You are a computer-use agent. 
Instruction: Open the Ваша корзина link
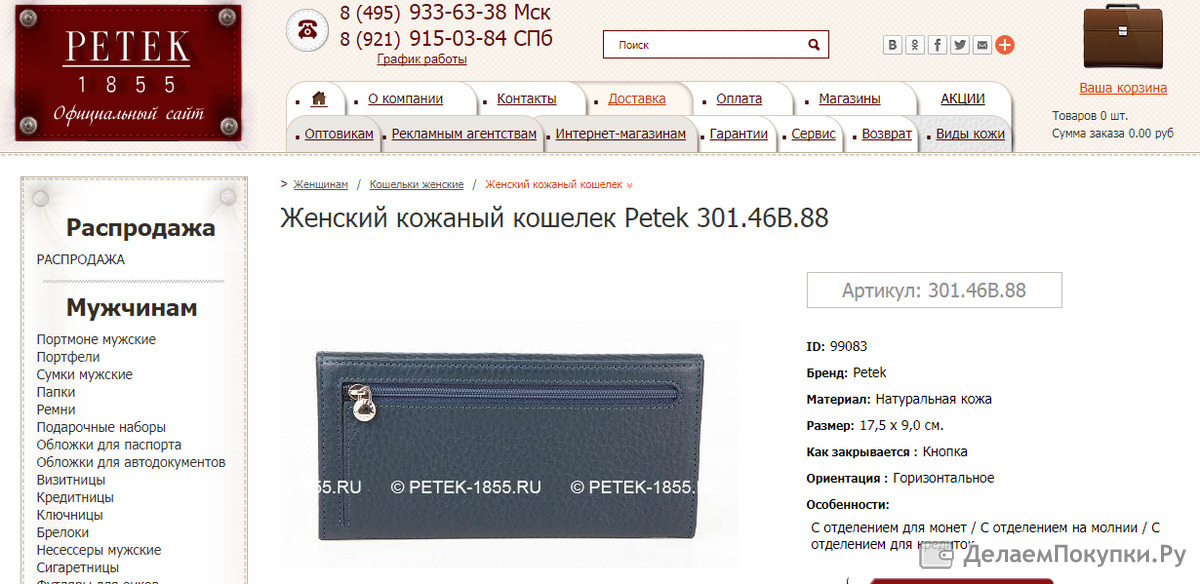pos(1123,88)
